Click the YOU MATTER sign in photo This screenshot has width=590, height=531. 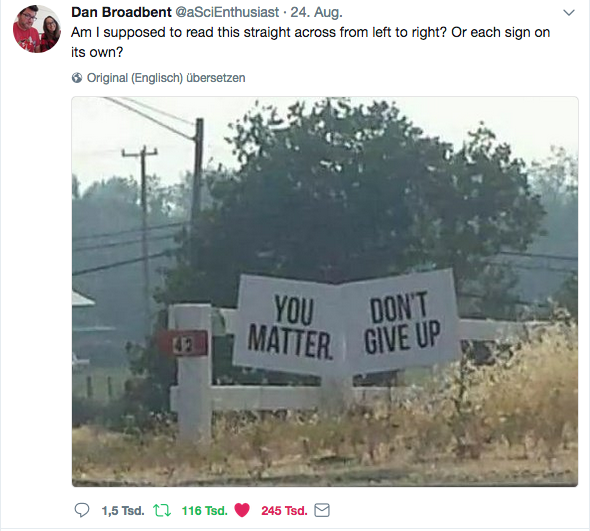tap(289, 326)
